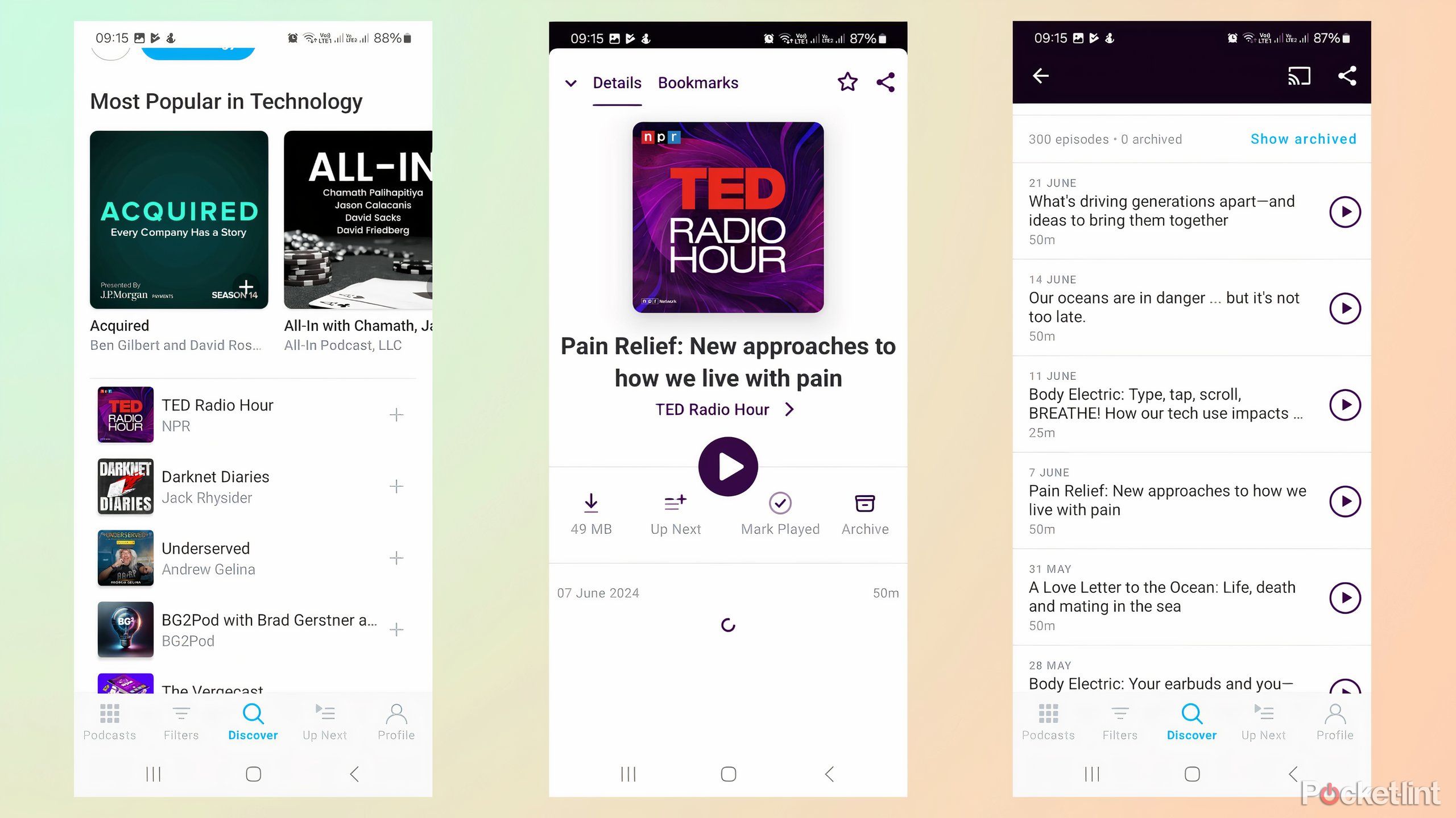The width and height of the screenshot is (1456, 818).
Task: Toggle add Darknet Diaries to subscriptions
Action: click(397, 486)
